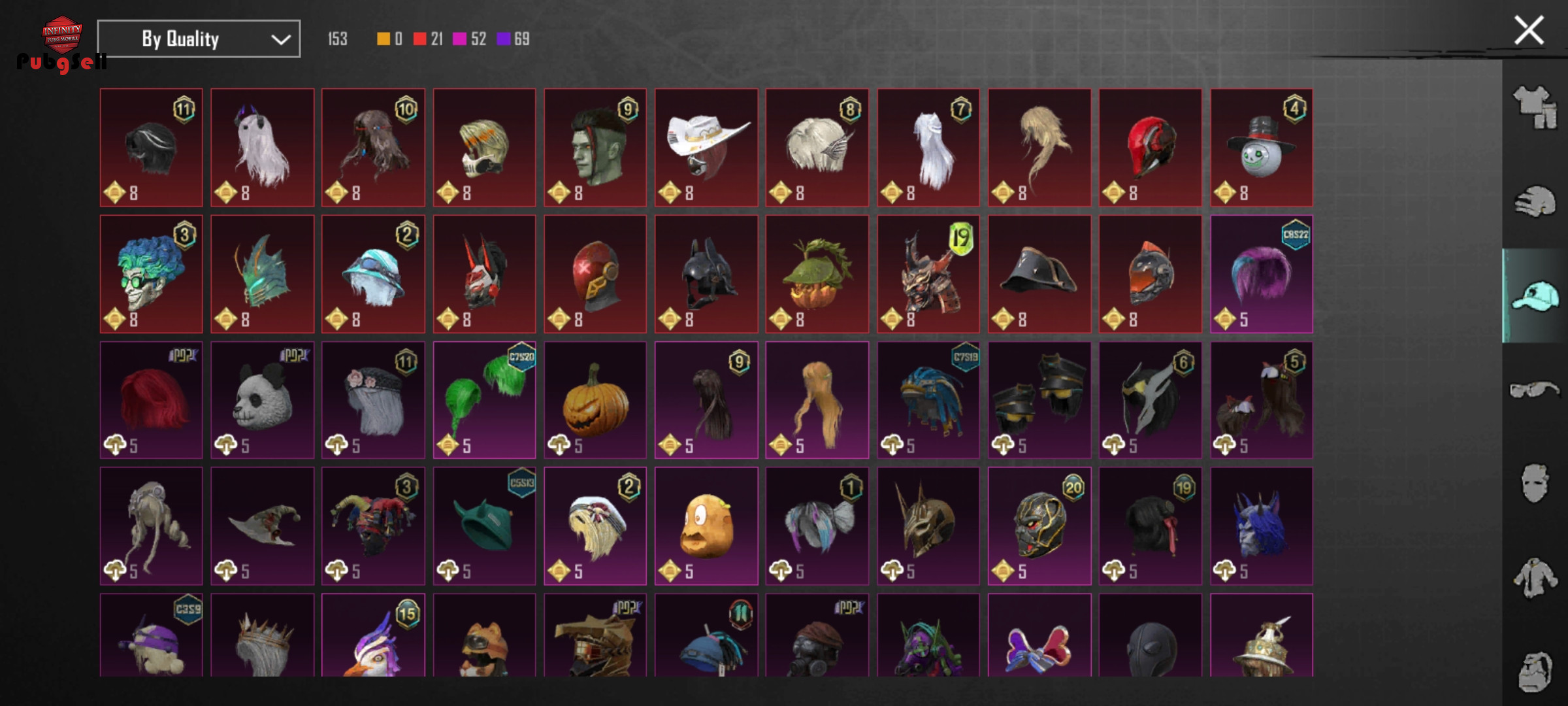1568x706 pixels.
Task: Select the helmet category sidebar icon
Action: tap(1535, 201)
